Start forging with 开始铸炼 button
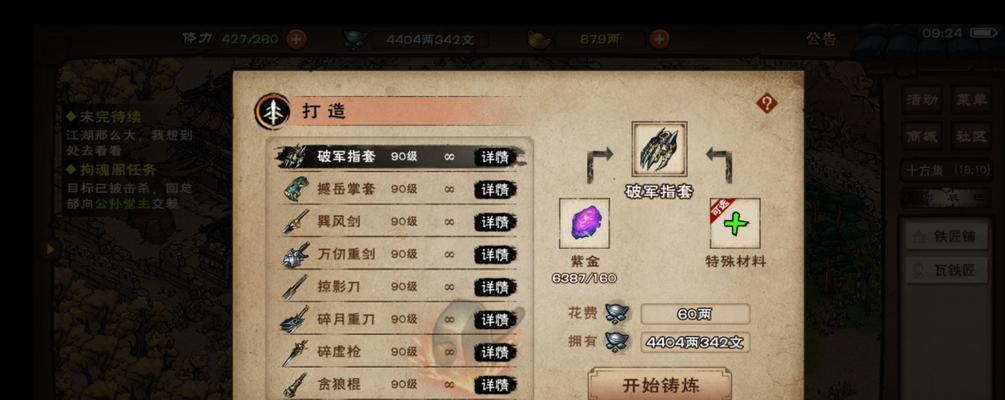This screenshot has height=400, width=1005. 660,385
